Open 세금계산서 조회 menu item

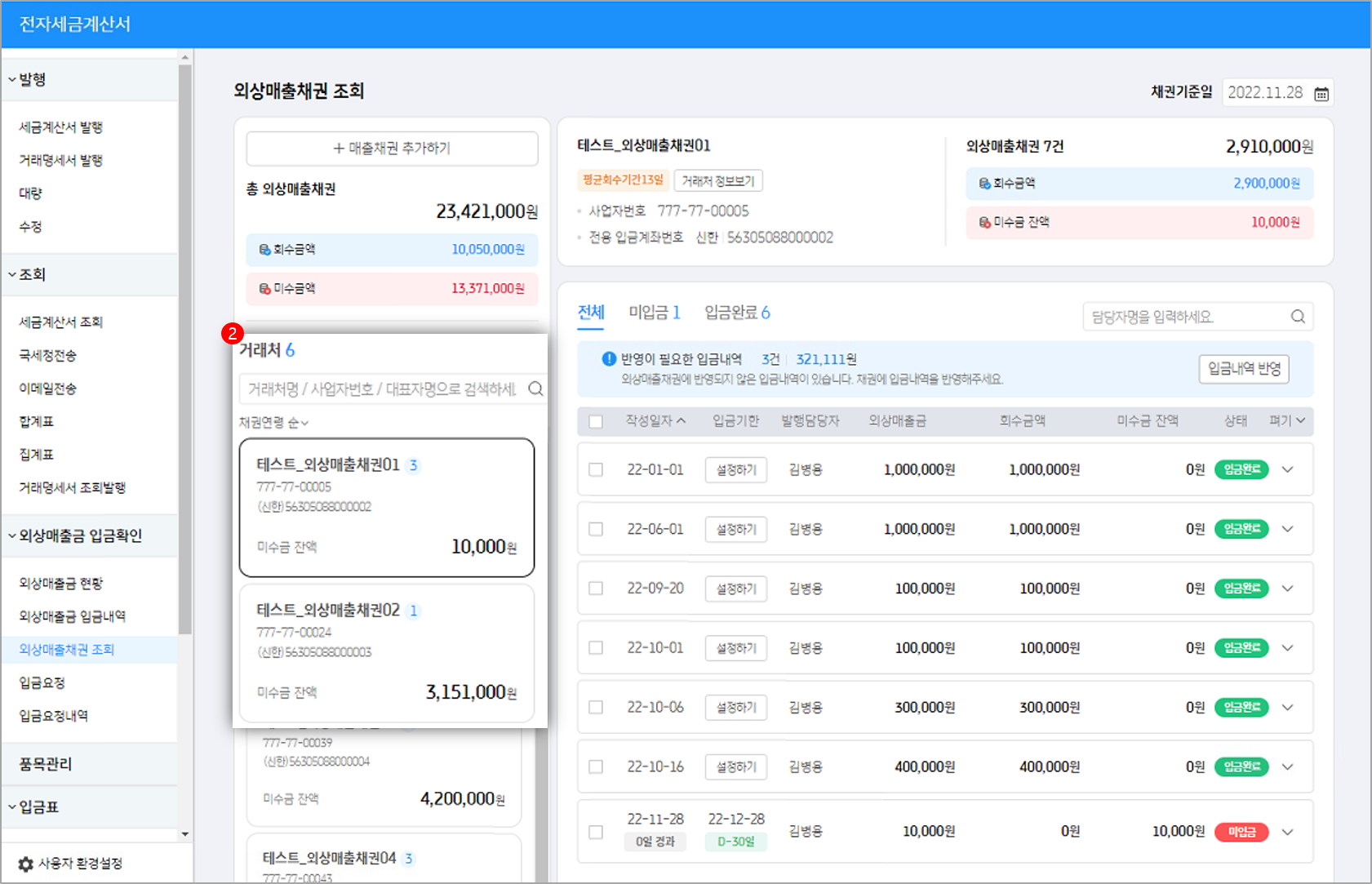coord(61,322)
